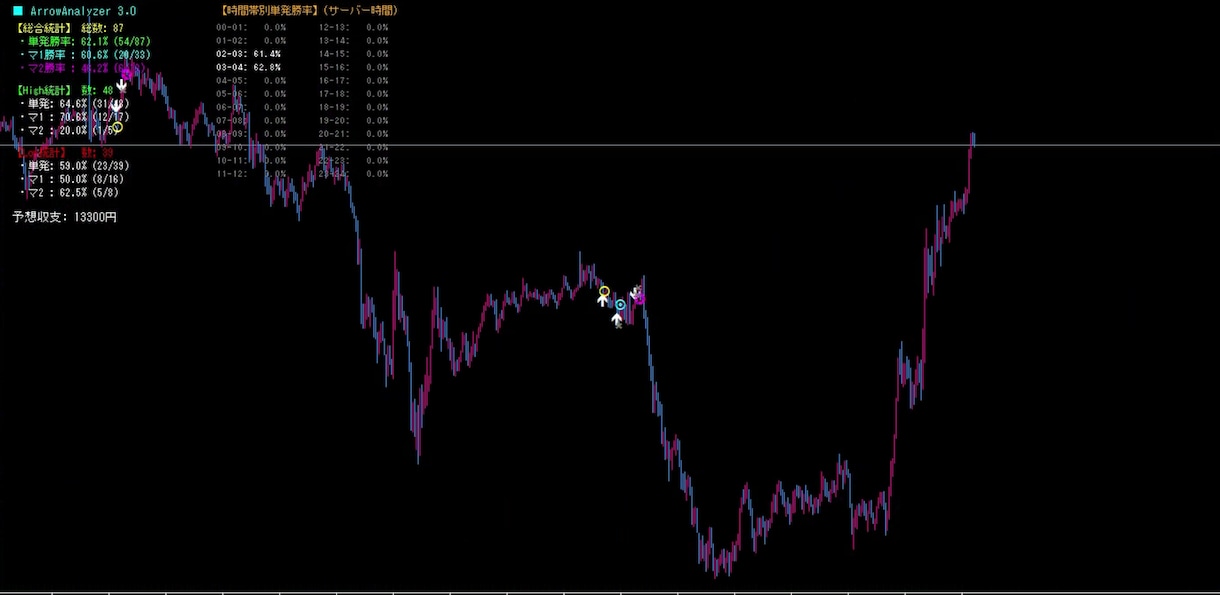Click the cyan square beside ArrowAnalyzer 3.0
1220x595 pixels.
click(x=18, y=11)
